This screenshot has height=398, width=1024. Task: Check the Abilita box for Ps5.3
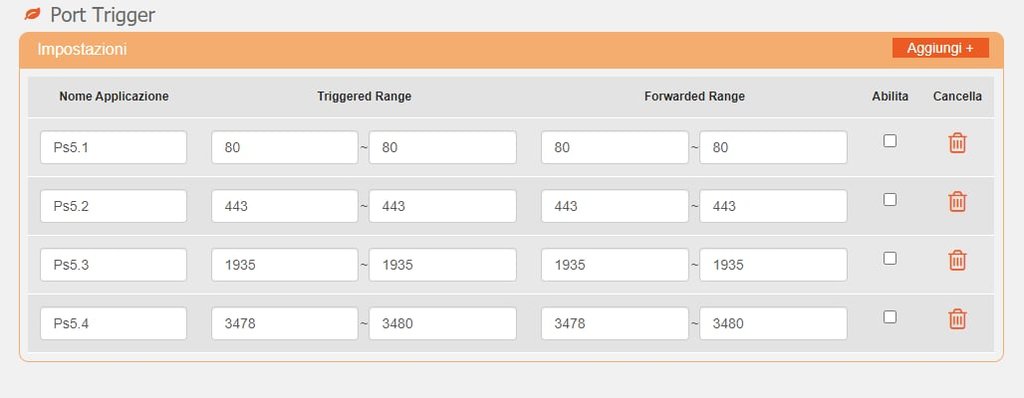pos(889,258)
